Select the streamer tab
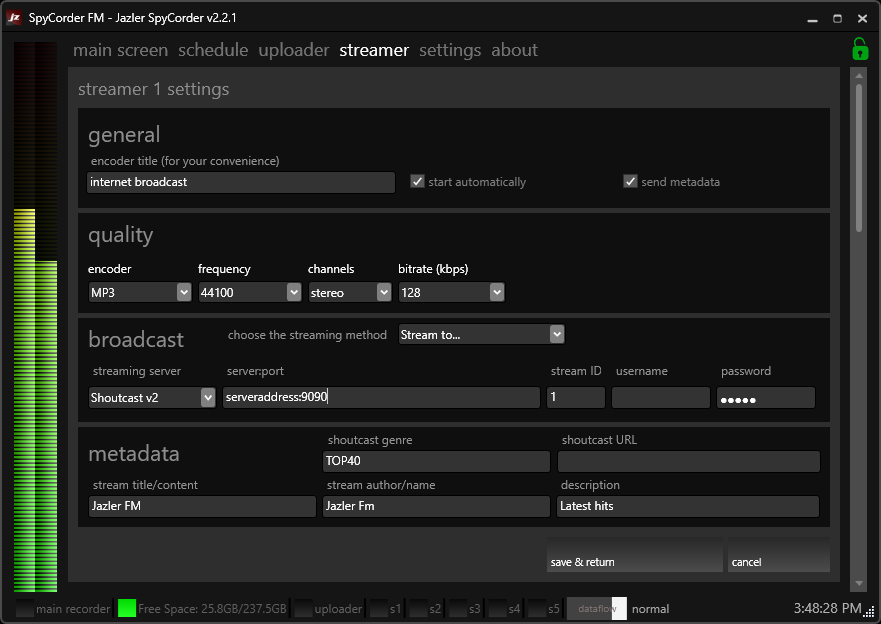 [x=374, y=50]
